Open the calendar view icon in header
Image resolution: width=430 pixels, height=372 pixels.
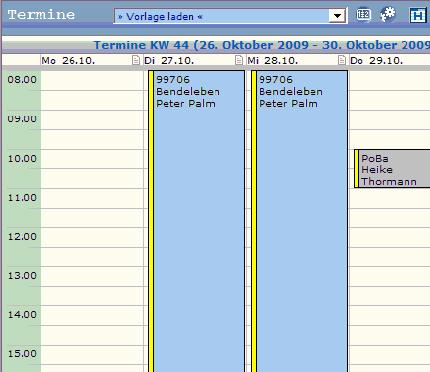[363, 15]
